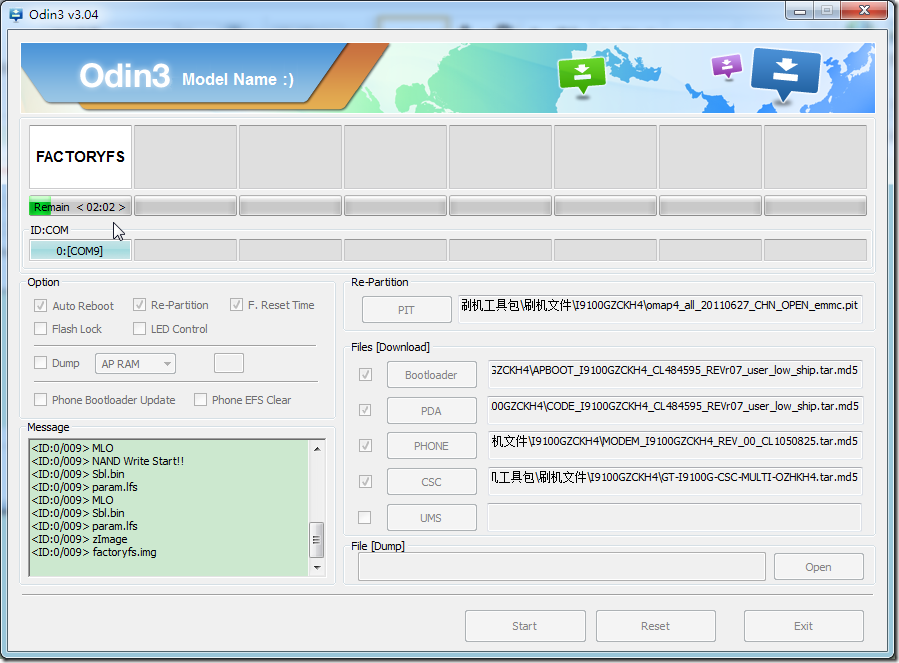This screenshot has width=899, height=663.
Task: Click the File Dump path field
Action: (562, 567)
